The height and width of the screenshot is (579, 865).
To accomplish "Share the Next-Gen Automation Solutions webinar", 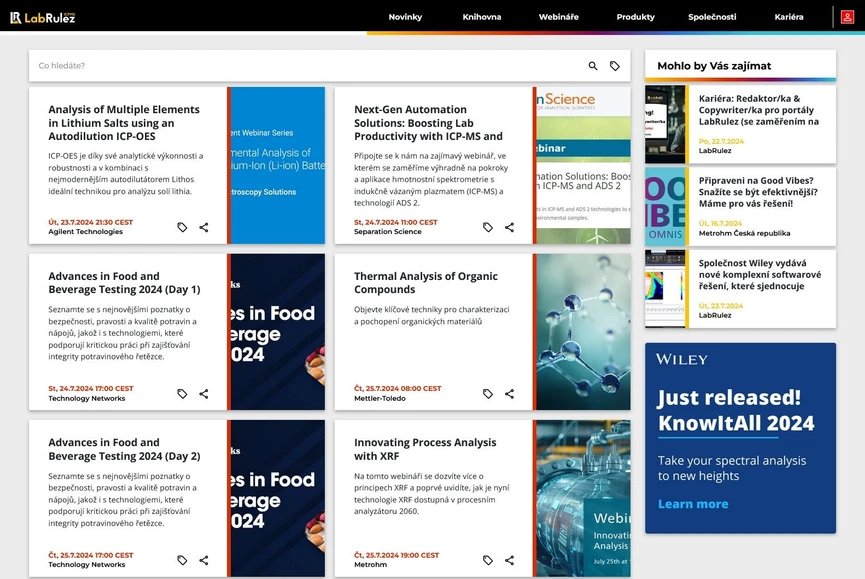I will (510, 227).
